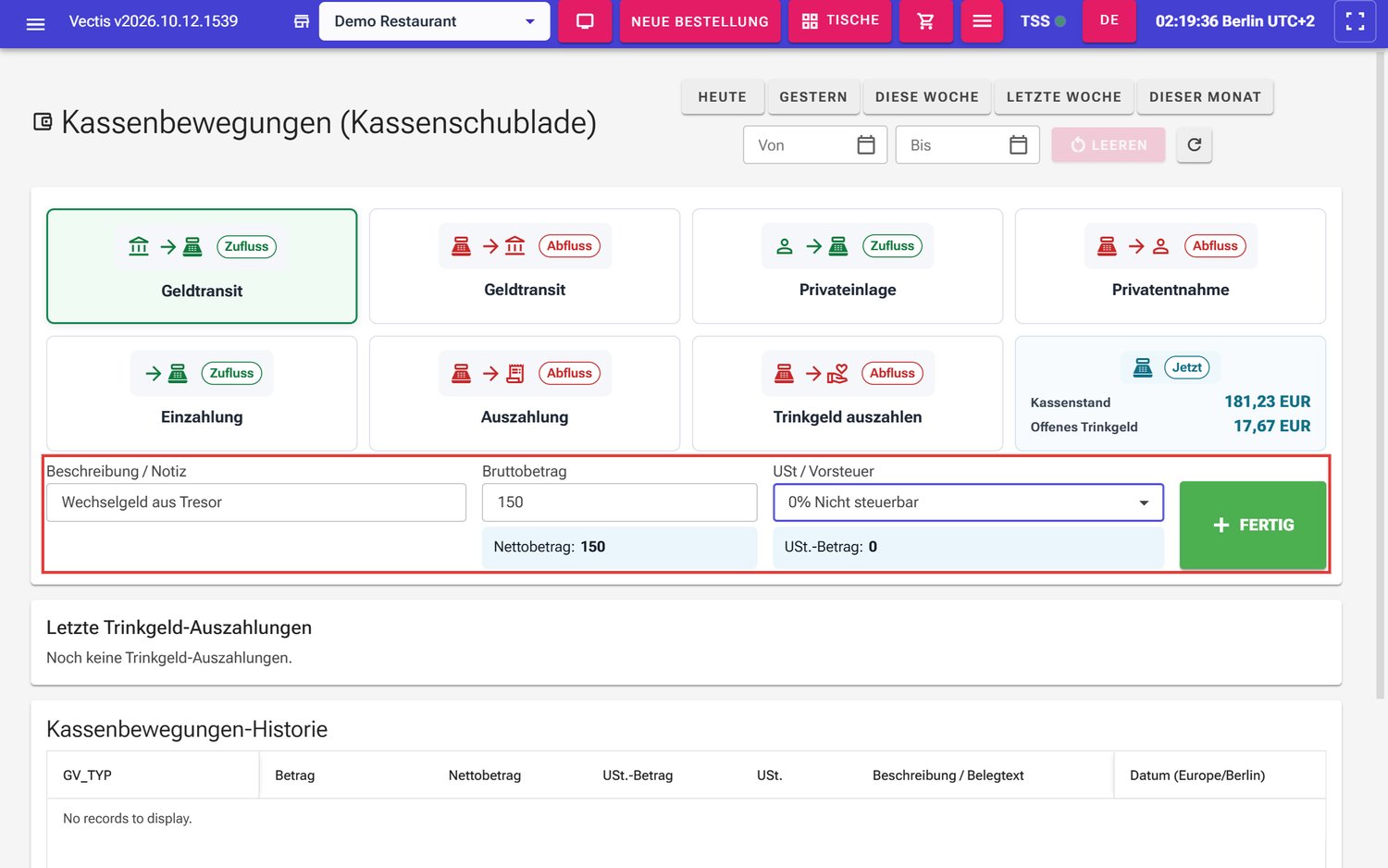Expand the Demo Restaurant selector
The width and height of the screenshot is (1388, 868).
click(x=434, y=21)
